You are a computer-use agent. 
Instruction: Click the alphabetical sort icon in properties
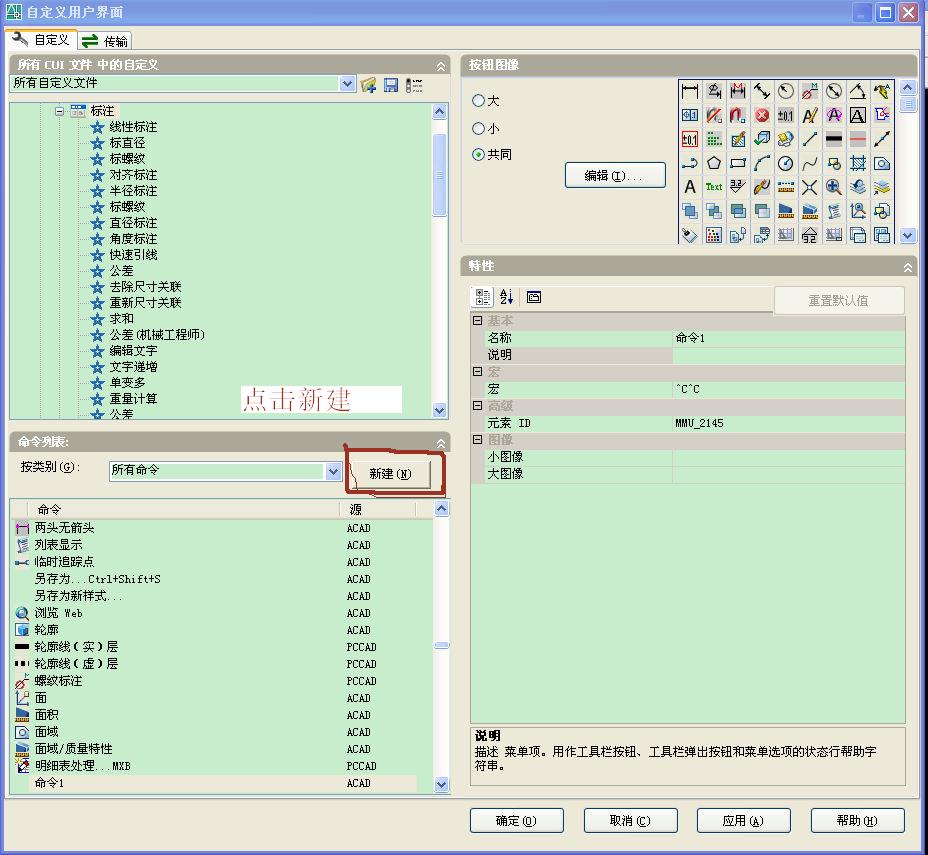tap(507, 297)
